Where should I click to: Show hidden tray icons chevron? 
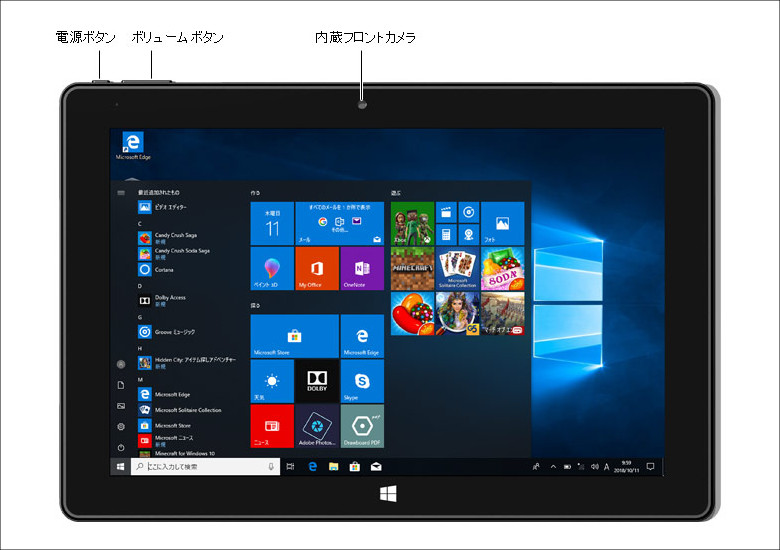[x=553, y=466]
